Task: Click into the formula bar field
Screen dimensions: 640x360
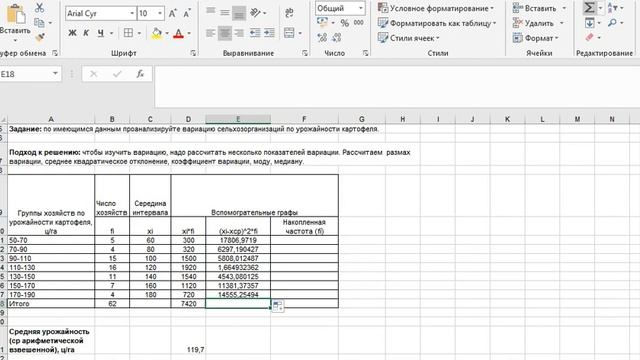Action: tap(397, 87)
